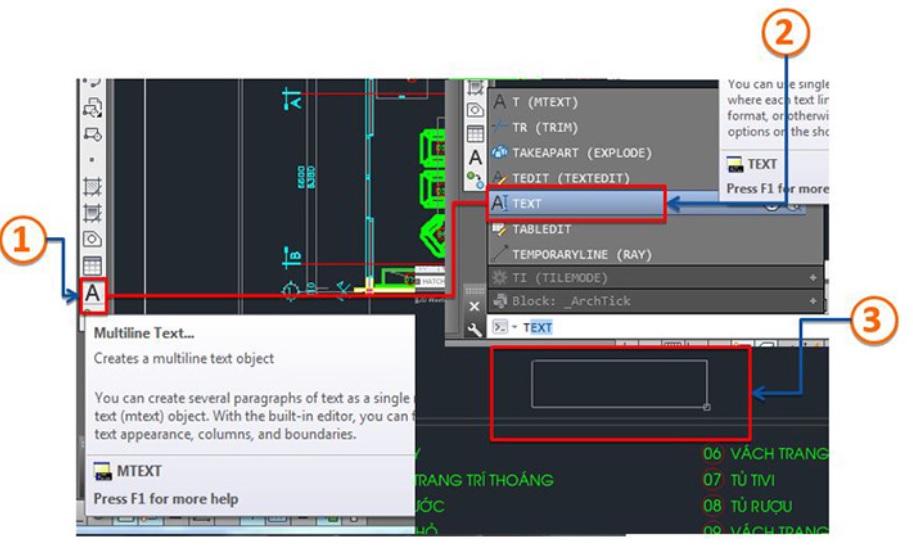Click the Region icon in the right toolbar

point(475,110)
